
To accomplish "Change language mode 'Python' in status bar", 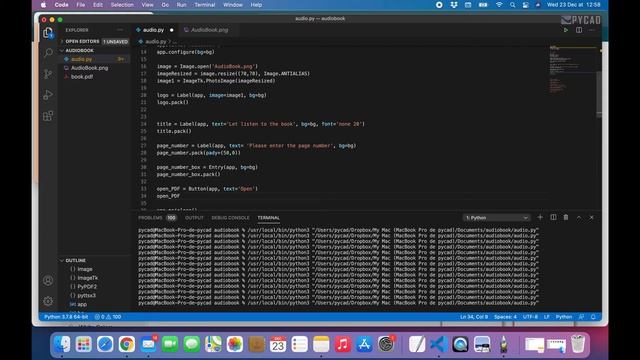I will pyautogui.click(x=564, y=317).
